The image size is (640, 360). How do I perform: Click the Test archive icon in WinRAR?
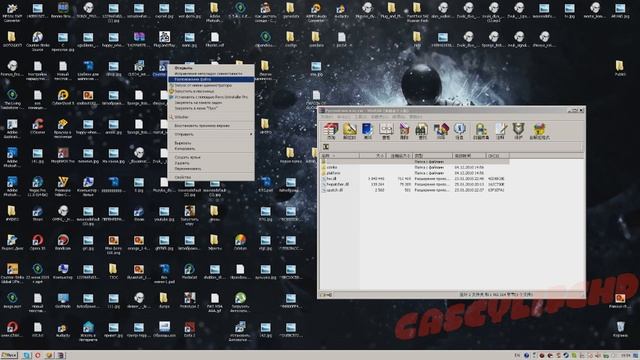point(367,131)
